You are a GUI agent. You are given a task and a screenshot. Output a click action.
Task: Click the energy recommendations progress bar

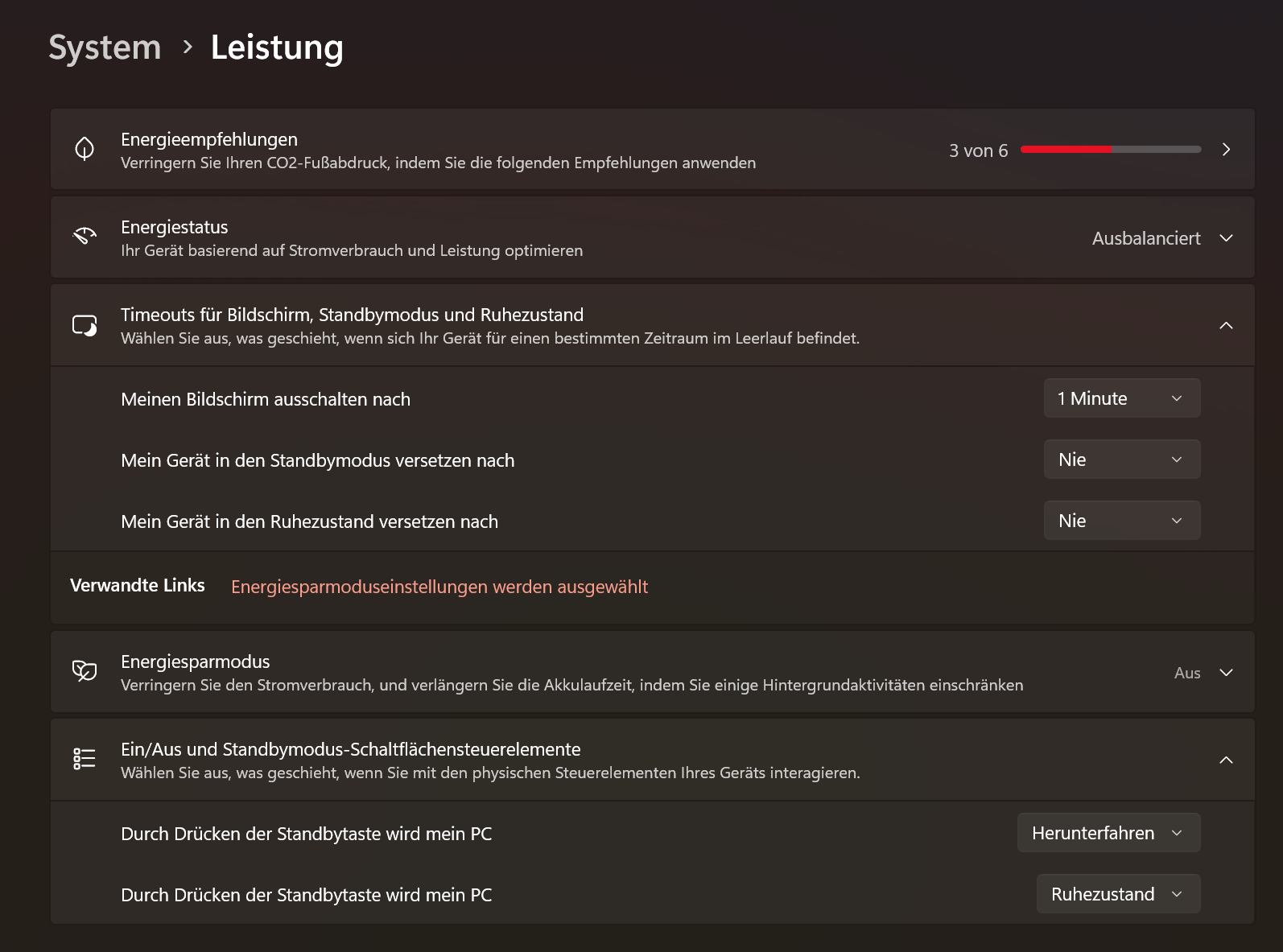[1110, 150]
